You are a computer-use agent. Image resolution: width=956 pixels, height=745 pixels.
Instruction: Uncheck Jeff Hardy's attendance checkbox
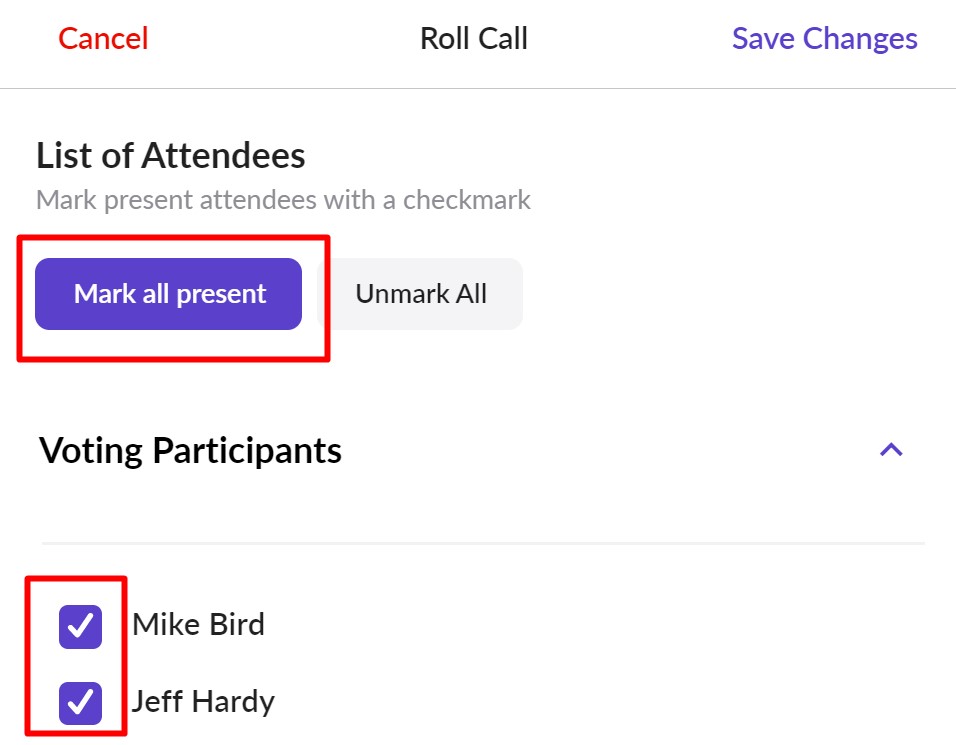(x=80, y=703)
